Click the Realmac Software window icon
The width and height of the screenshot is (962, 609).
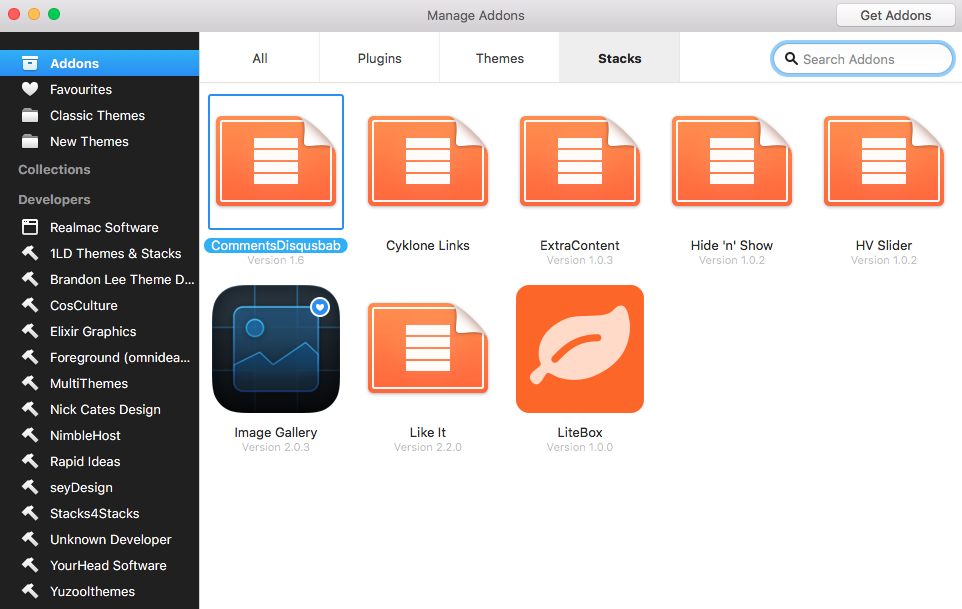point(29,227)
